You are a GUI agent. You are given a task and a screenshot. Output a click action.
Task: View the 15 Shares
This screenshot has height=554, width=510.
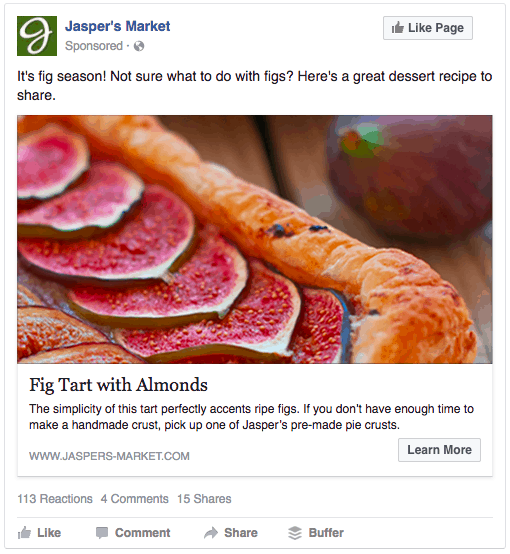pyautogui.click(x=204, y=499)
